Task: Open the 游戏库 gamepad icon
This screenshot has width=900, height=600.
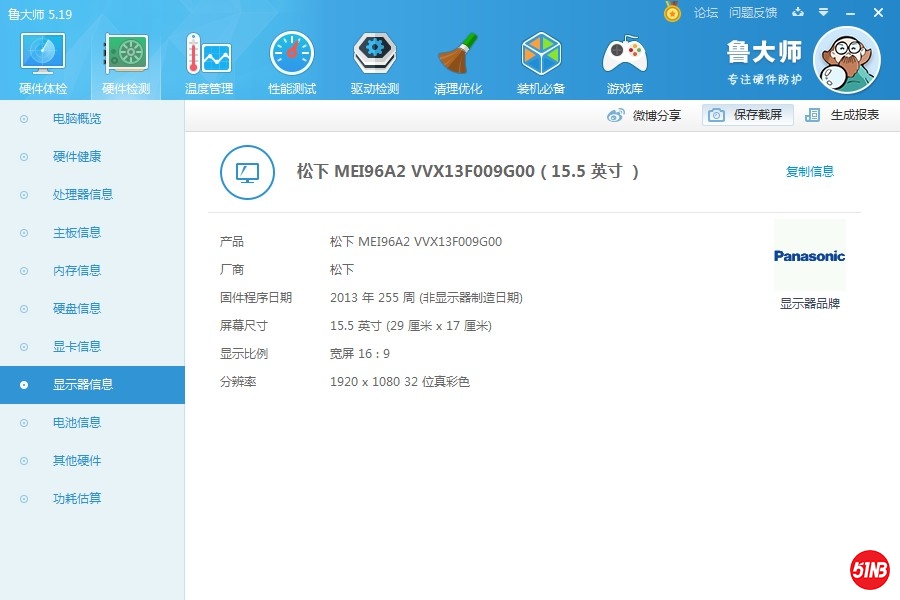Action: point(625,55)
